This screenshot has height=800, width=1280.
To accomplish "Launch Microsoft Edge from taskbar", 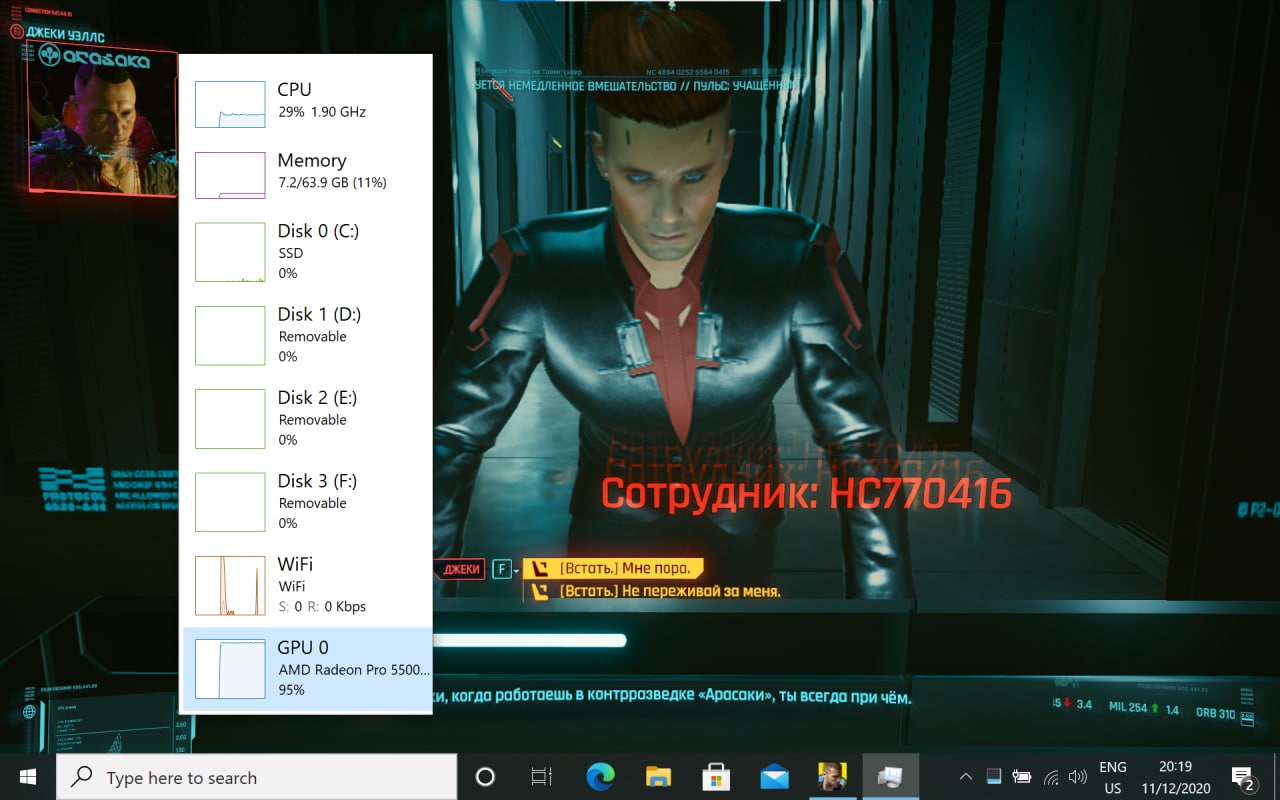I will point(600,777).
